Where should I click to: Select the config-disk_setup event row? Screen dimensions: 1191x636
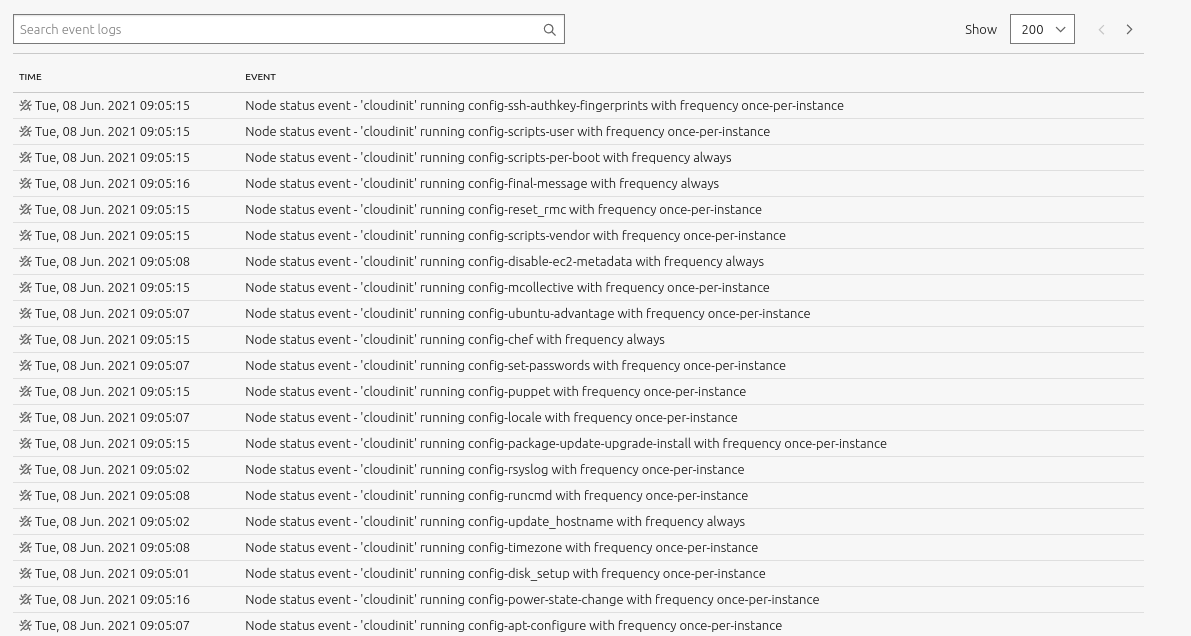505,573
